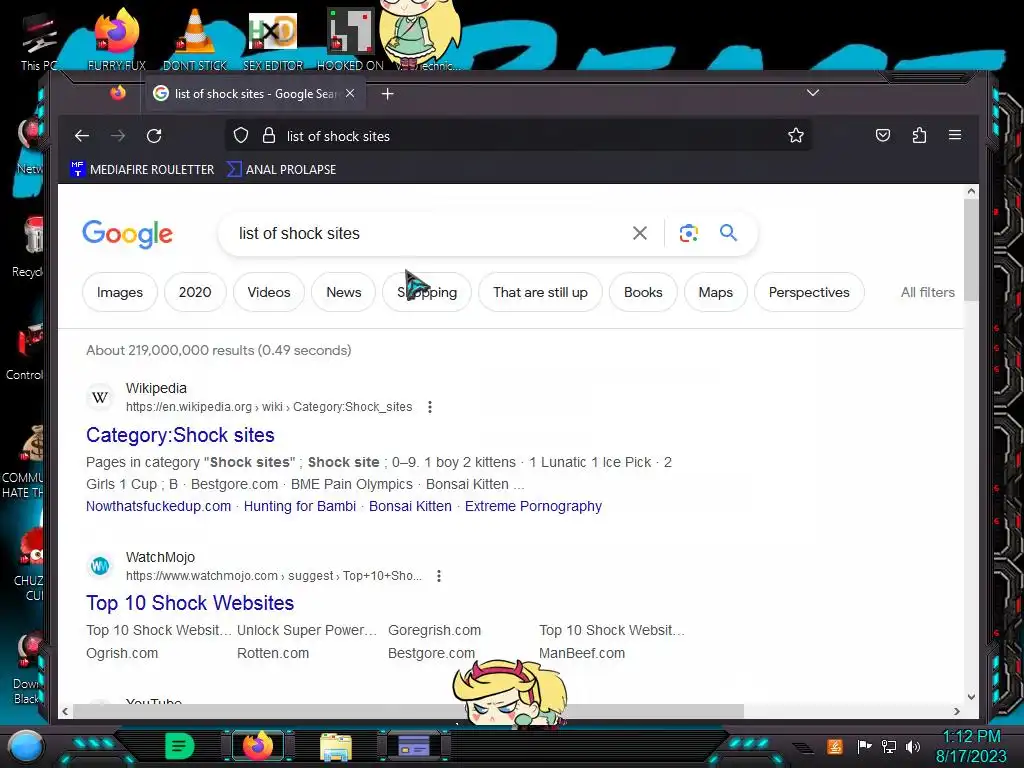1024x768 pixels.
Task: Select the Perspectives filter chip
Action: point(809,292)
